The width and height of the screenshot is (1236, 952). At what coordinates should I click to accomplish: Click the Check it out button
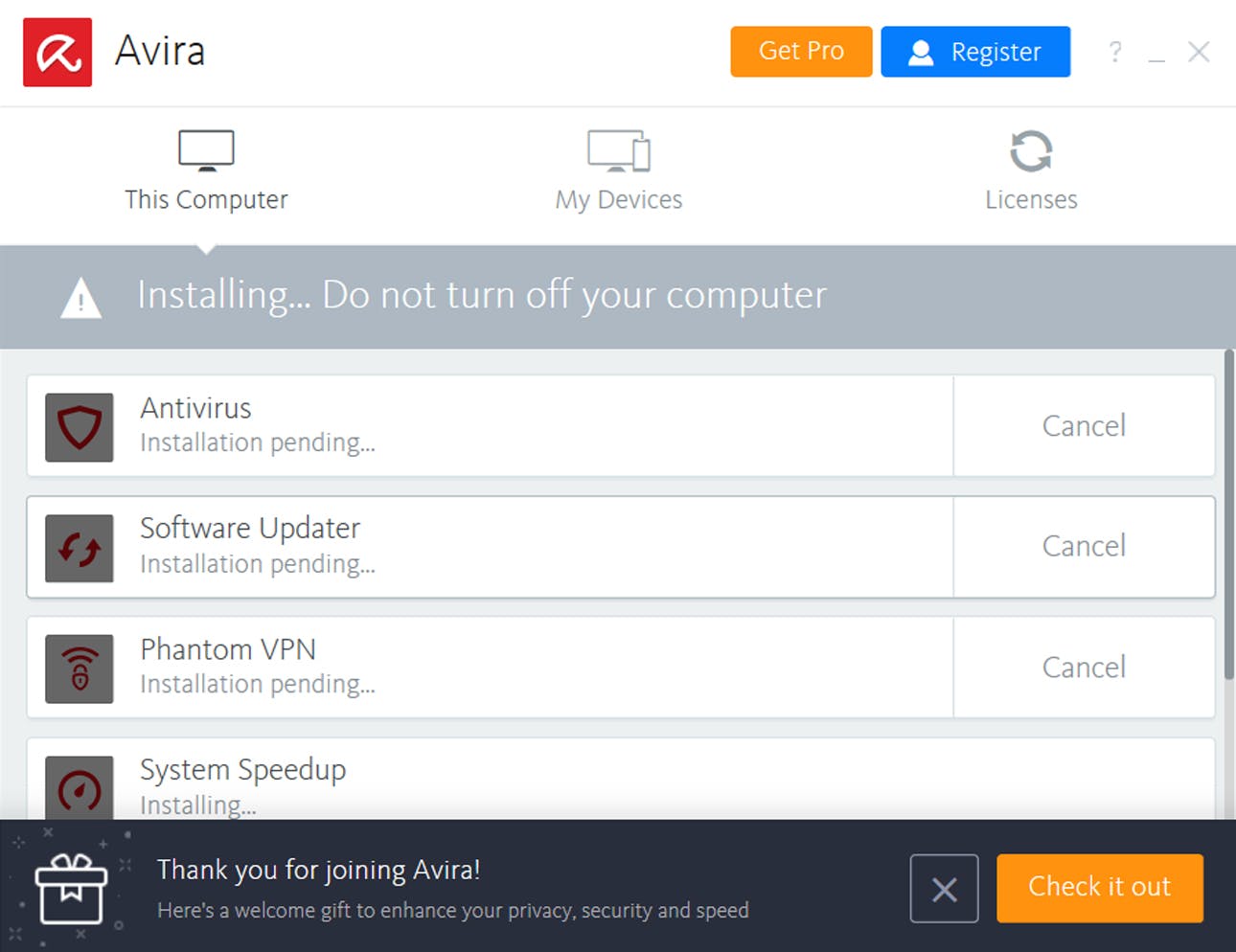point(1099,888)
